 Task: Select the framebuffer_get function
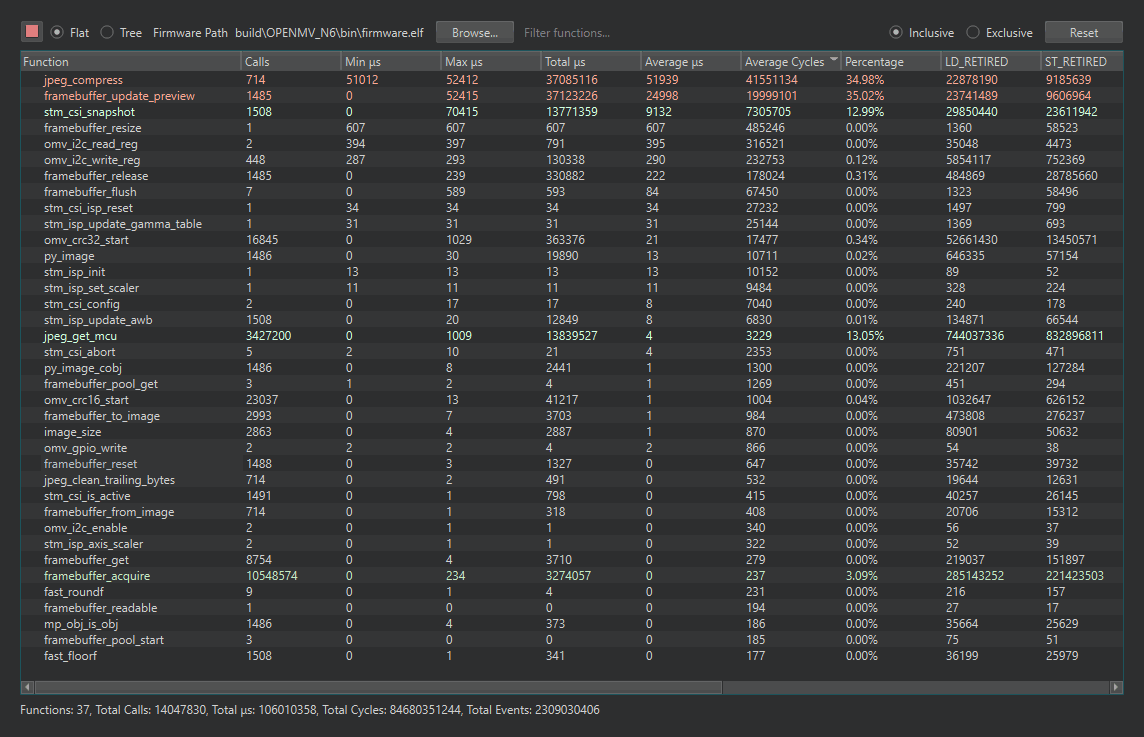click(x=572, y=560)
